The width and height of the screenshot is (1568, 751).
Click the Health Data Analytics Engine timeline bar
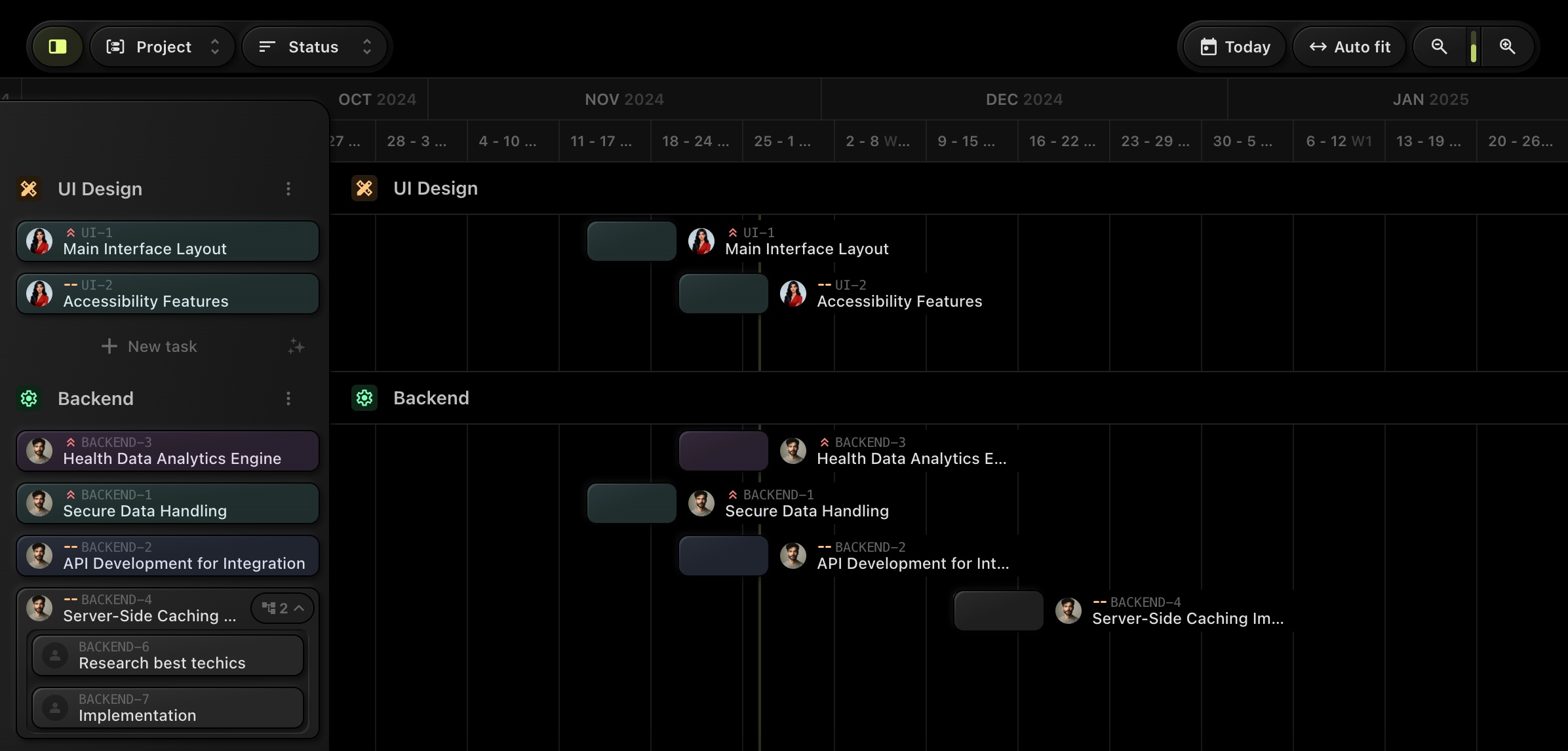coord(723,451)
